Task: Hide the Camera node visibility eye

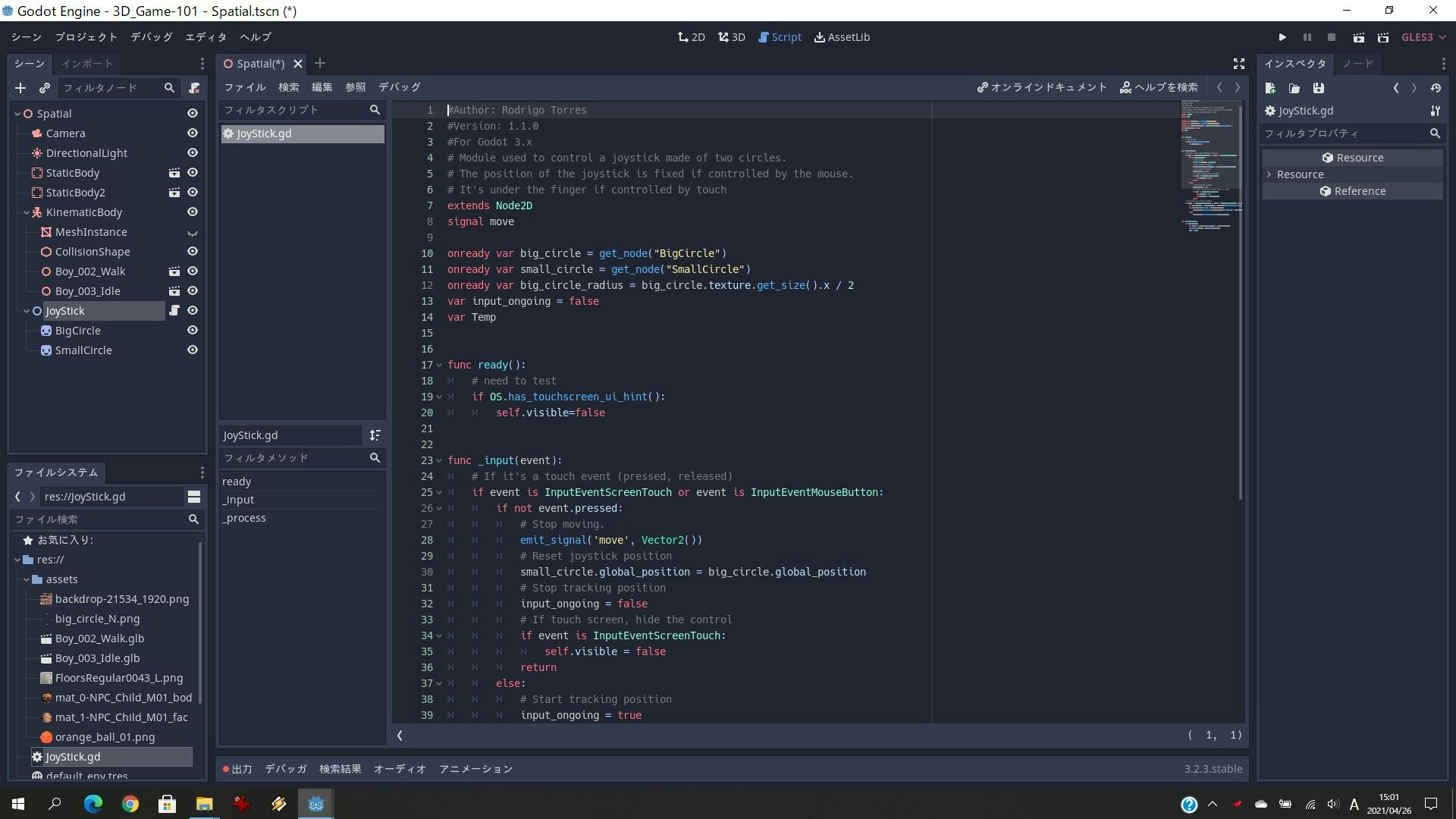Action: 193,133
